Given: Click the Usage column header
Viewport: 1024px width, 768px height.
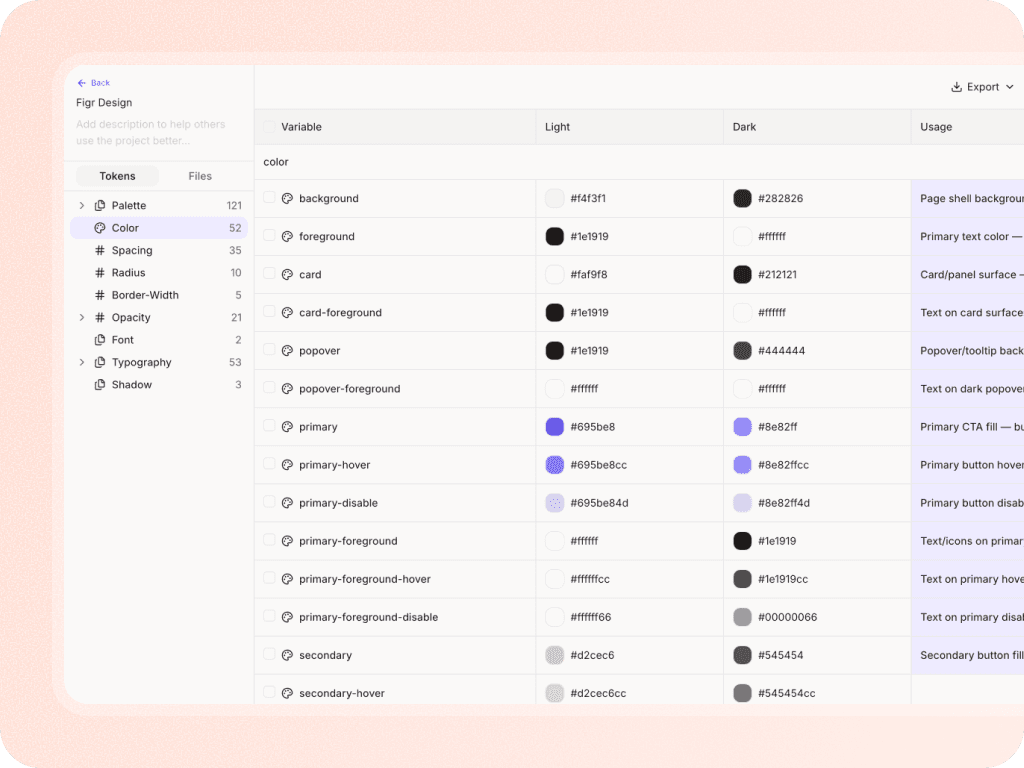Looking at the screenshot, I should point(936,127).
